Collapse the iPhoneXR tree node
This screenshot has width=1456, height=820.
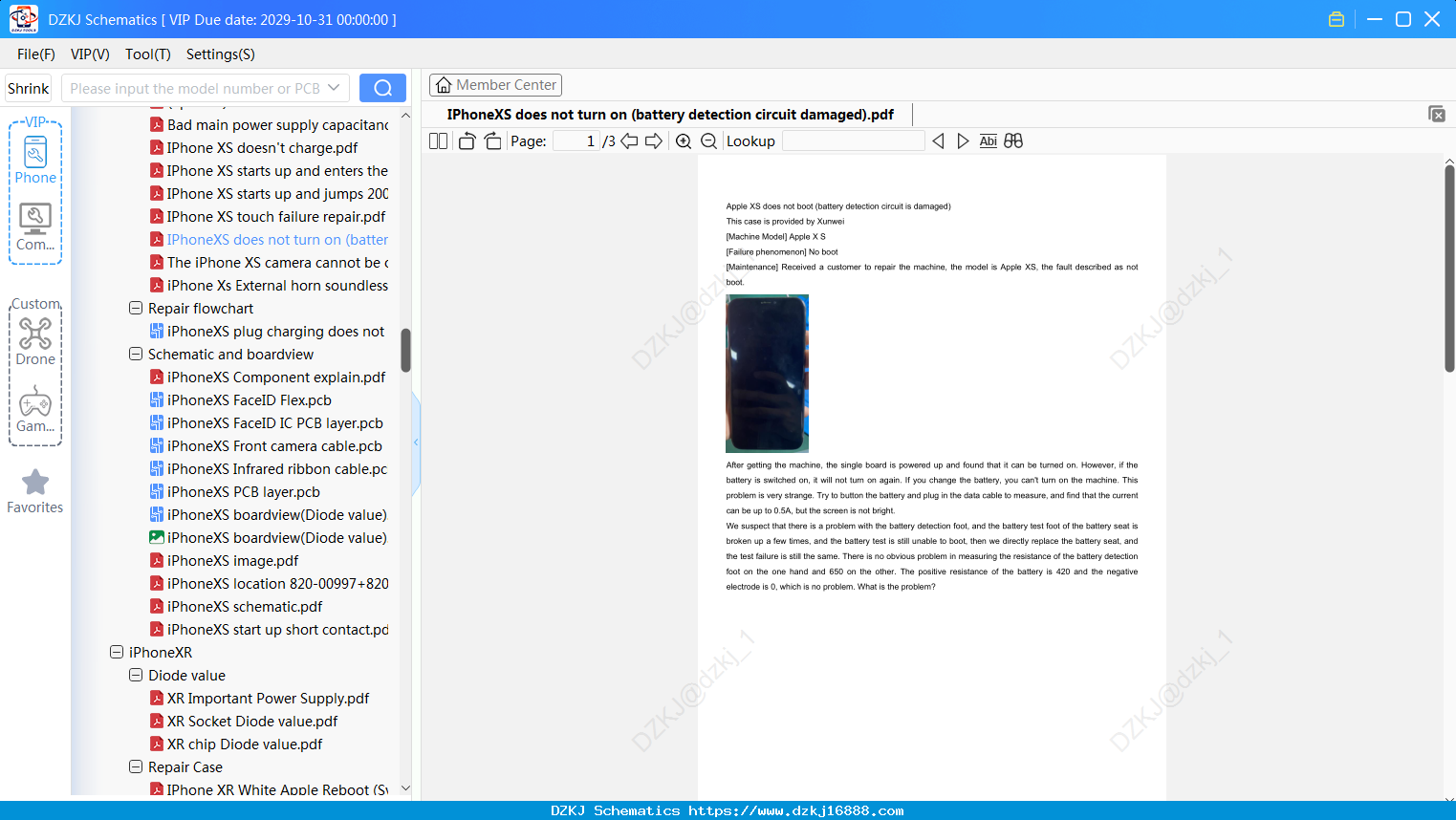[117, 653]
